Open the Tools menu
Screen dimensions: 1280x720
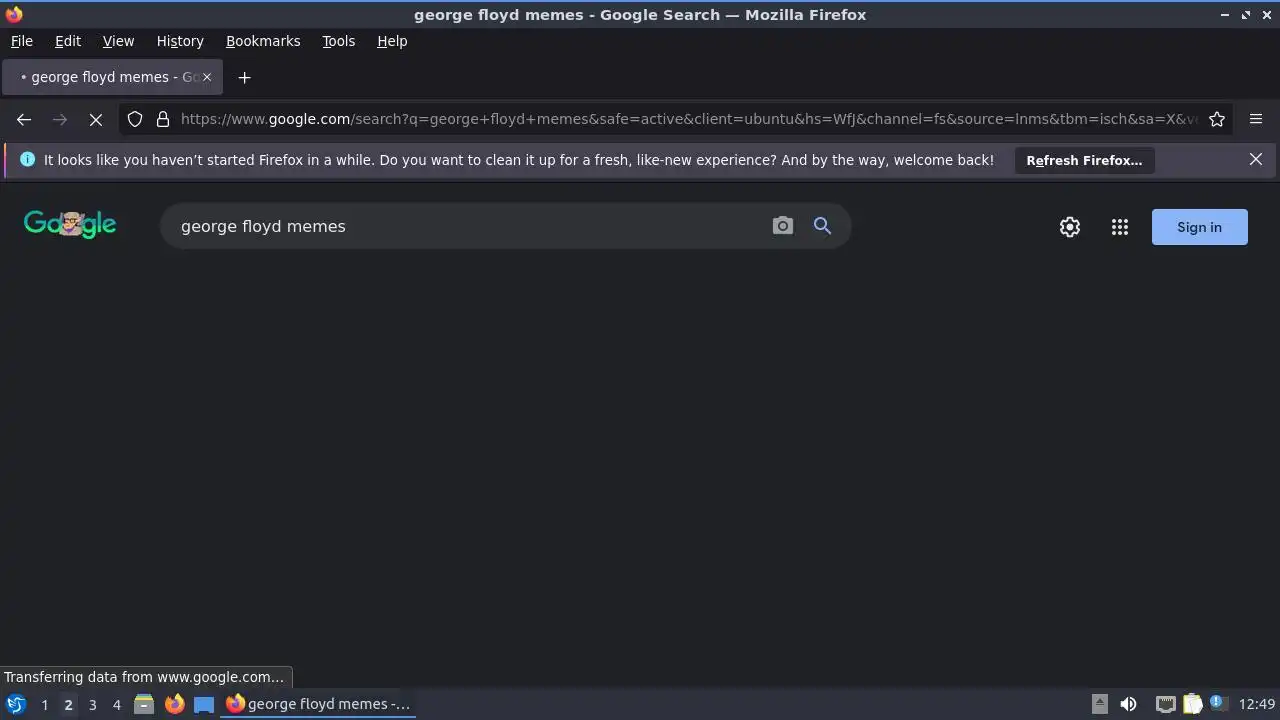[x=338, y=41]
